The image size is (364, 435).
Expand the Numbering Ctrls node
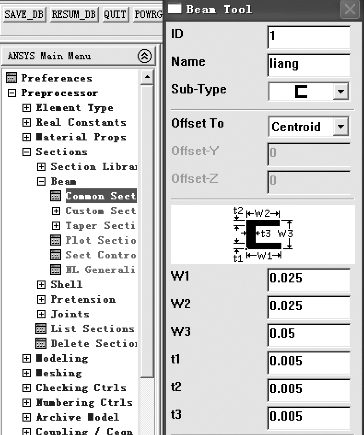click(27, 402)
